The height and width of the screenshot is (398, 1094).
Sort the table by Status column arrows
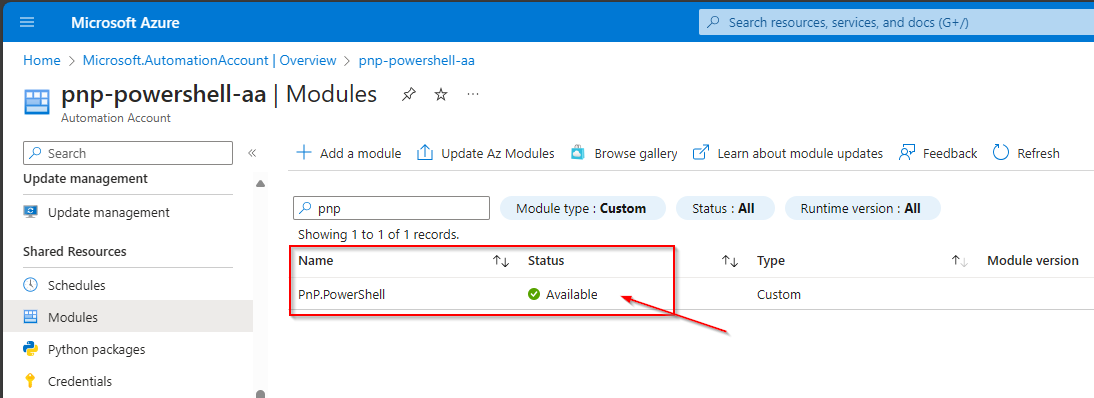(x=730, y=260)
